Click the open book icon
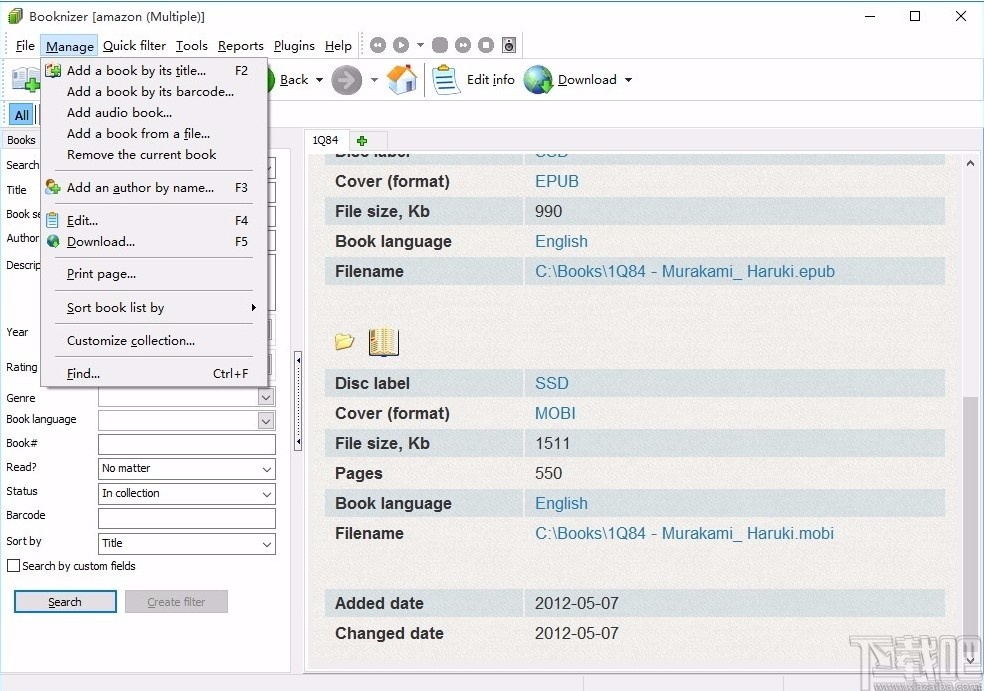The height and width of the screenshot is (691, 984). pos(384,342)
